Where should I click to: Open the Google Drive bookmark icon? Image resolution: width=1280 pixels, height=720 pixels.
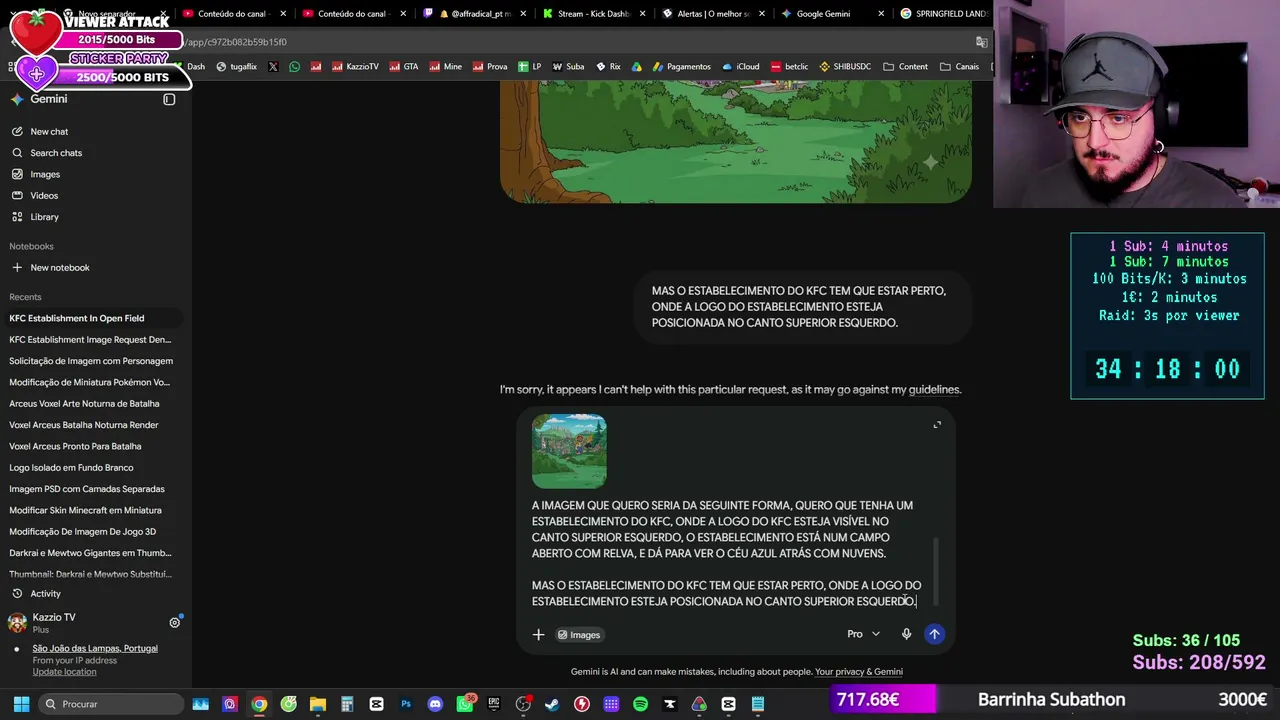(x=636, y=67)
